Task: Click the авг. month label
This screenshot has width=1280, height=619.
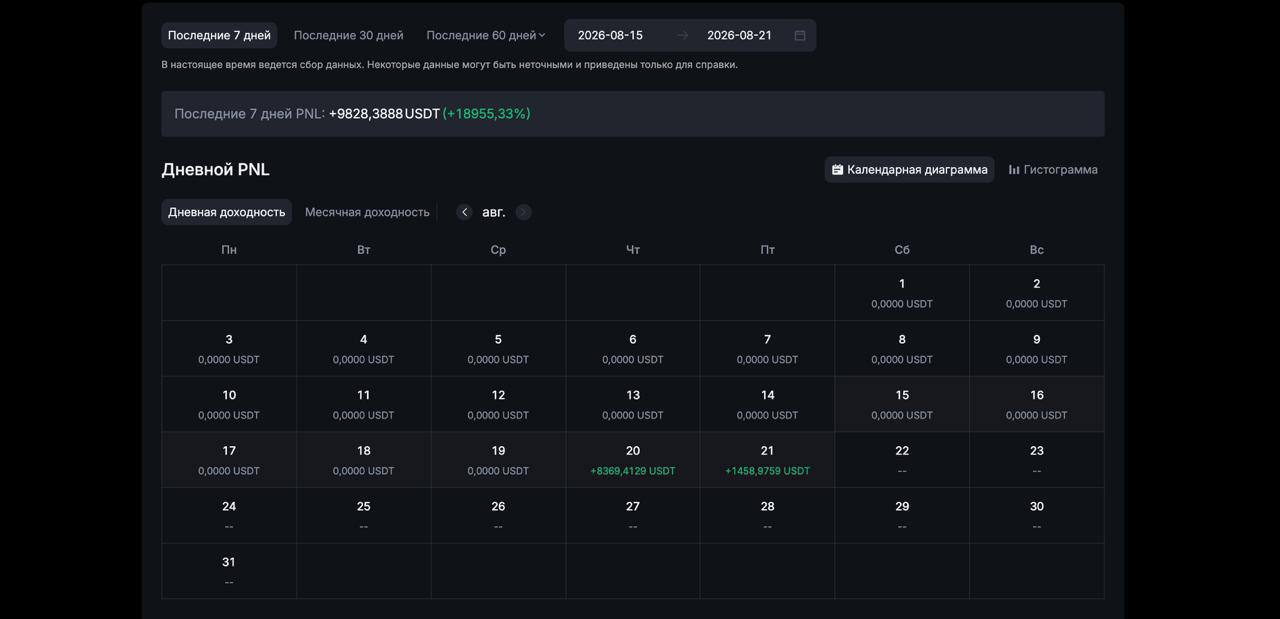Action: (494, 212)
